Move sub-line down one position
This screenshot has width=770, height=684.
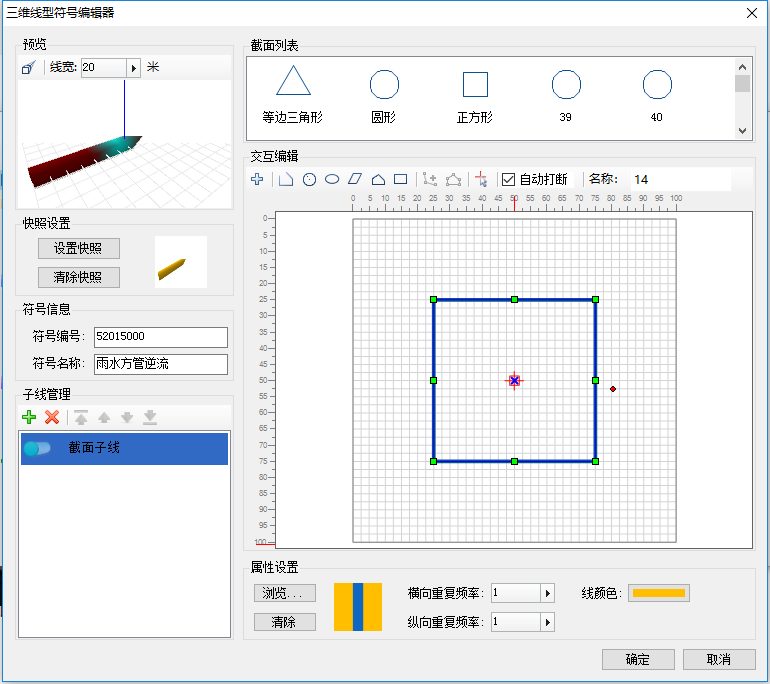pos(127,417)
